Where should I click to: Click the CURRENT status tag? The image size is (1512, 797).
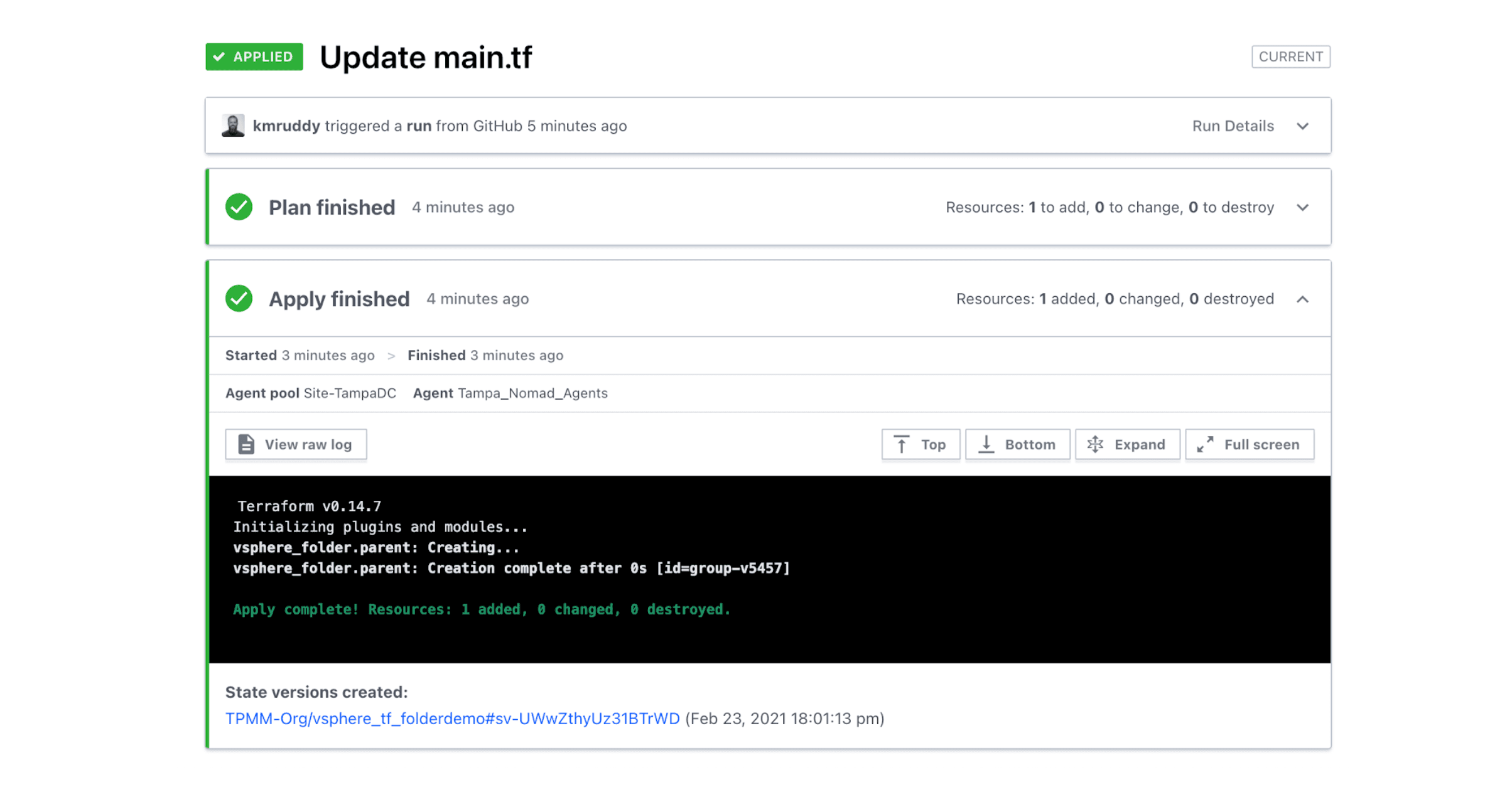[1290, 56]
